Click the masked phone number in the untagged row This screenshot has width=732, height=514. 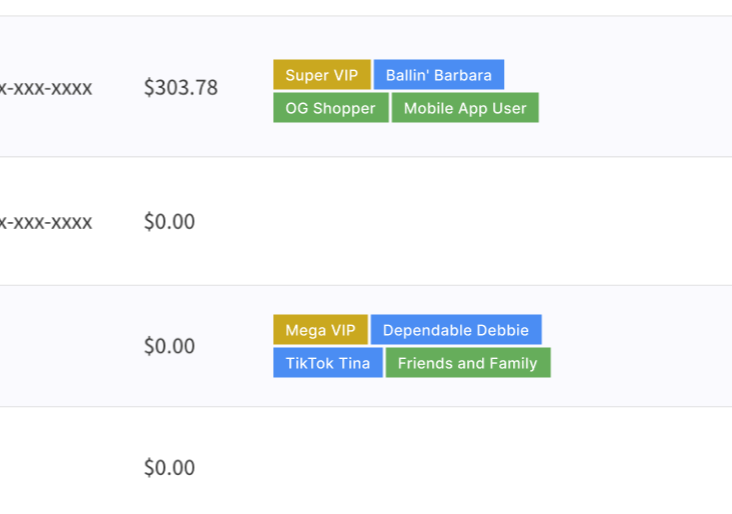tap(47, 221)
